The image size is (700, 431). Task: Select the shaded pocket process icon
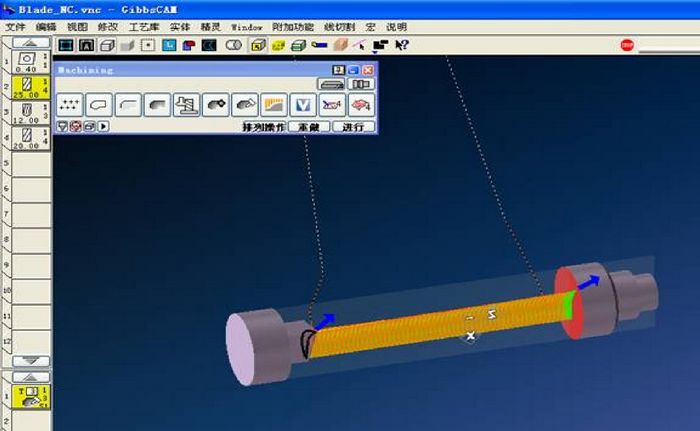click(x=157, y=105)
